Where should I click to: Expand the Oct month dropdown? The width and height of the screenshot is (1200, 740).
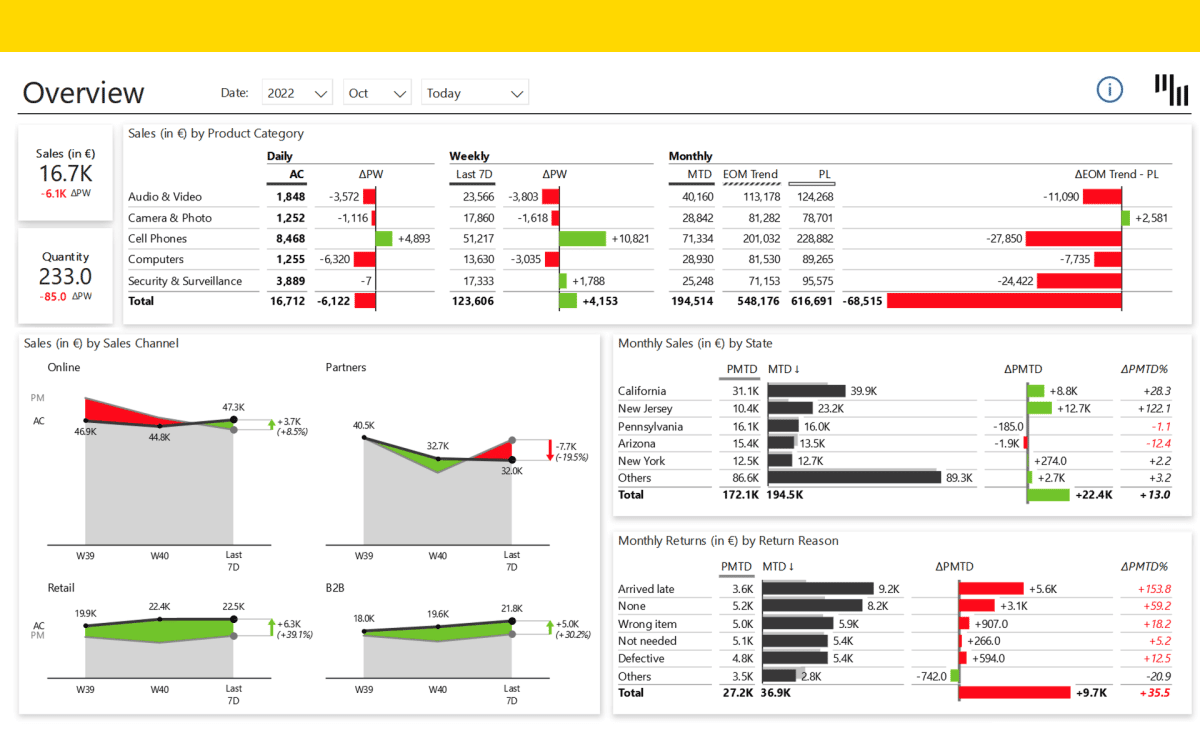pyautogui.click(x=377, y=93)
